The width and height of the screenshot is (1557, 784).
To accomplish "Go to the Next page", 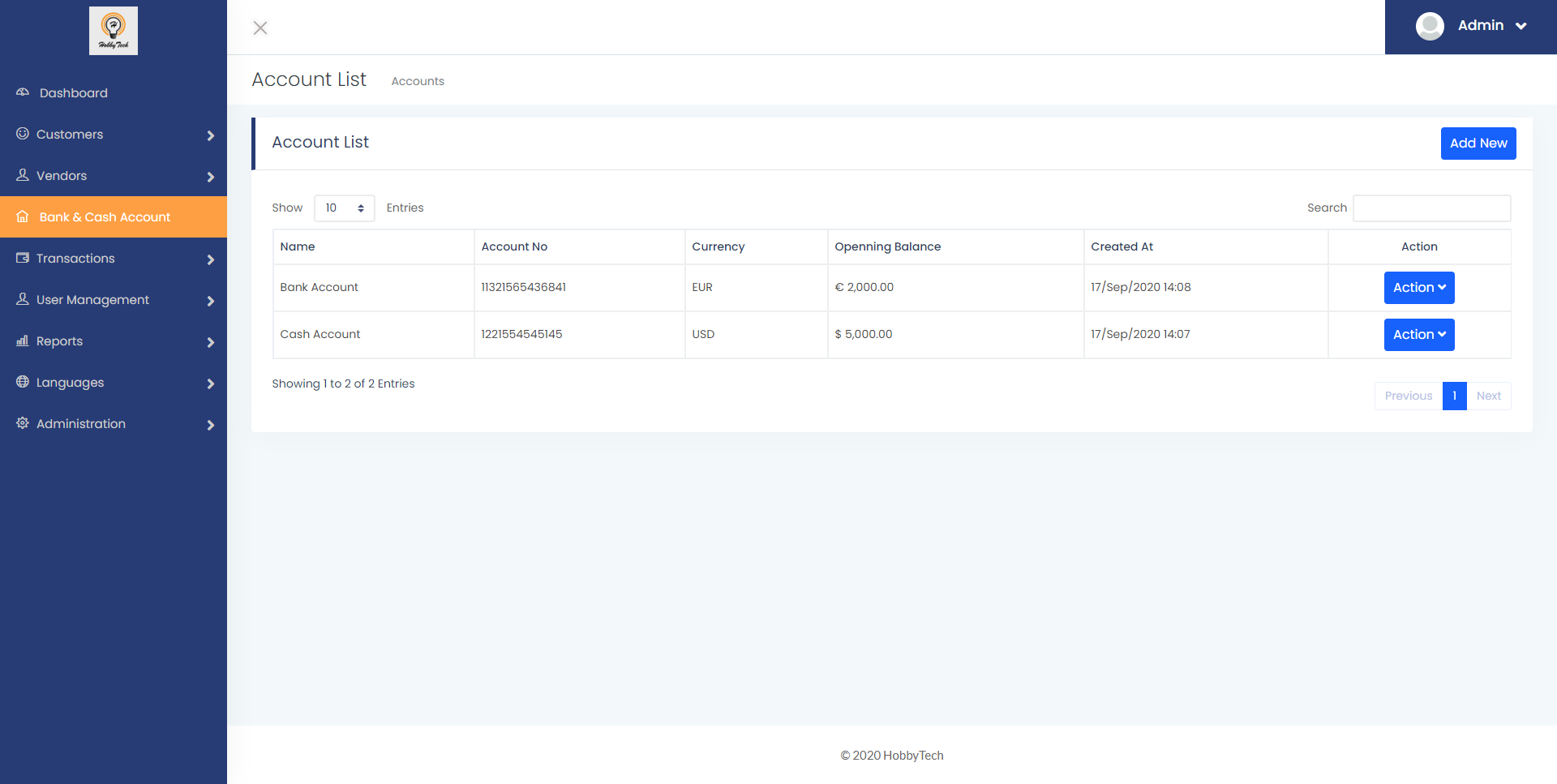I will tap(1489, 396).
